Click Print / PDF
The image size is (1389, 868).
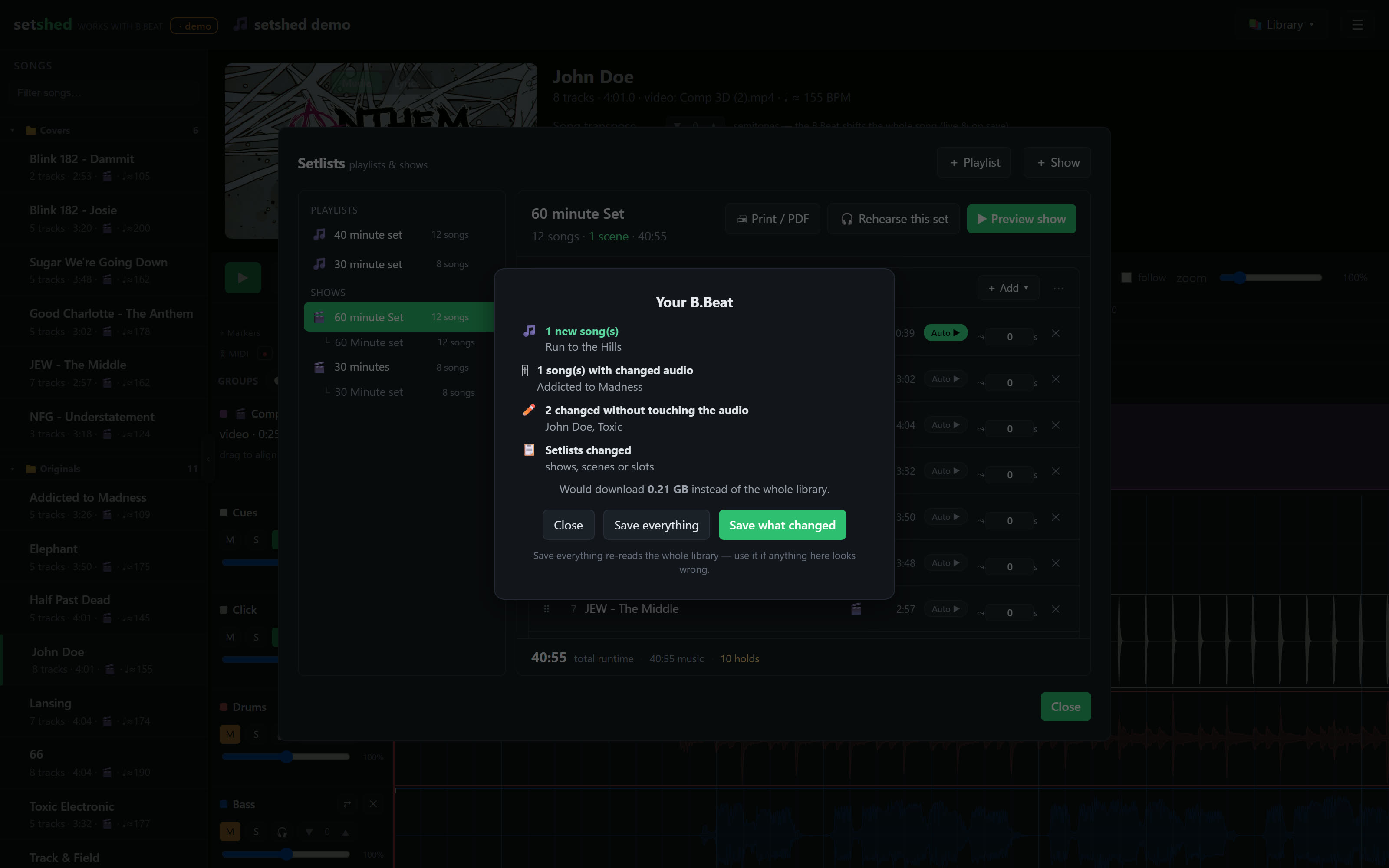pyautogui.click(x=773, y=219)
